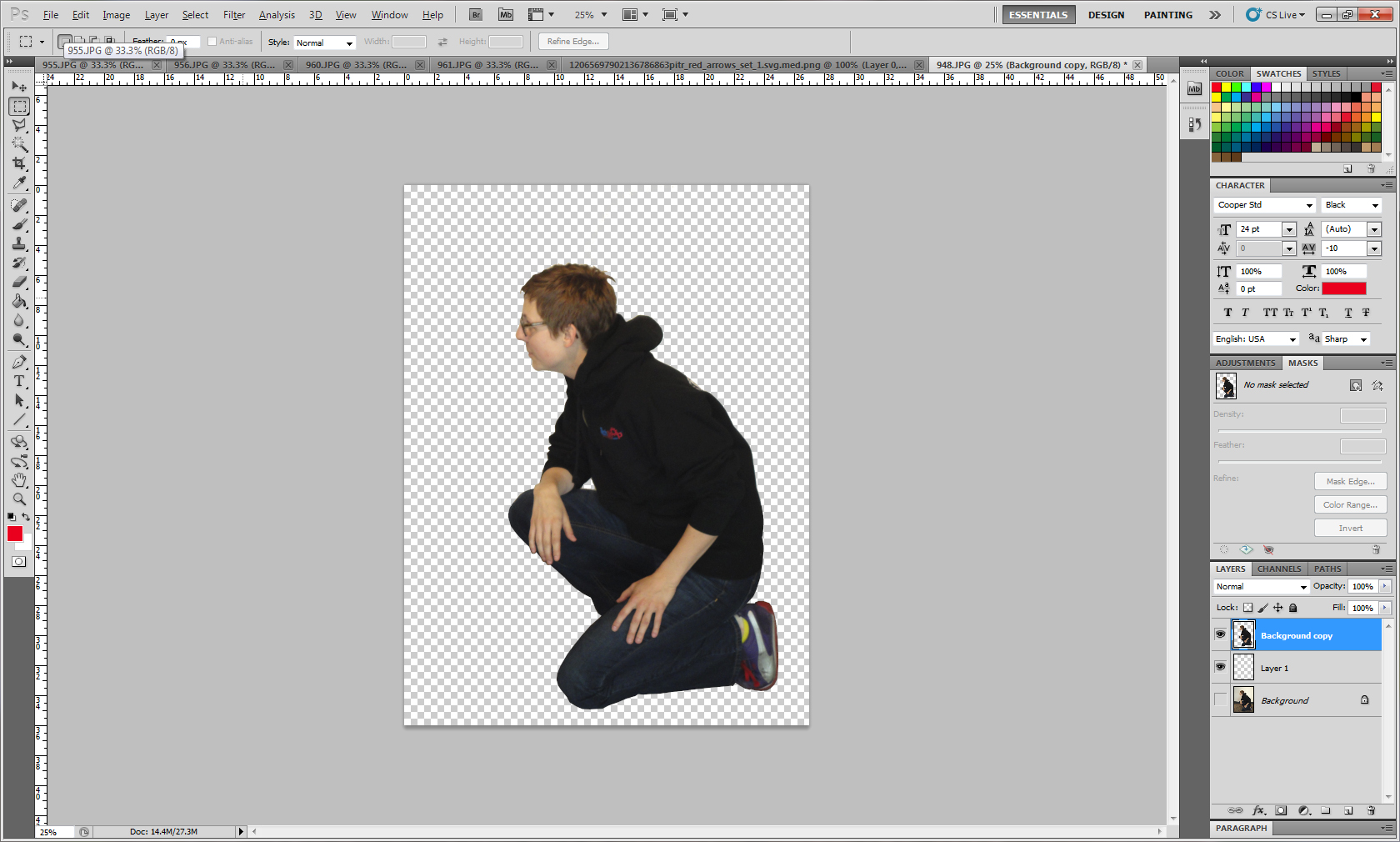The height and width of the screenshot is (842, 1400).
Task: Click the red foreground color swatch
Action: pos(15,534)
